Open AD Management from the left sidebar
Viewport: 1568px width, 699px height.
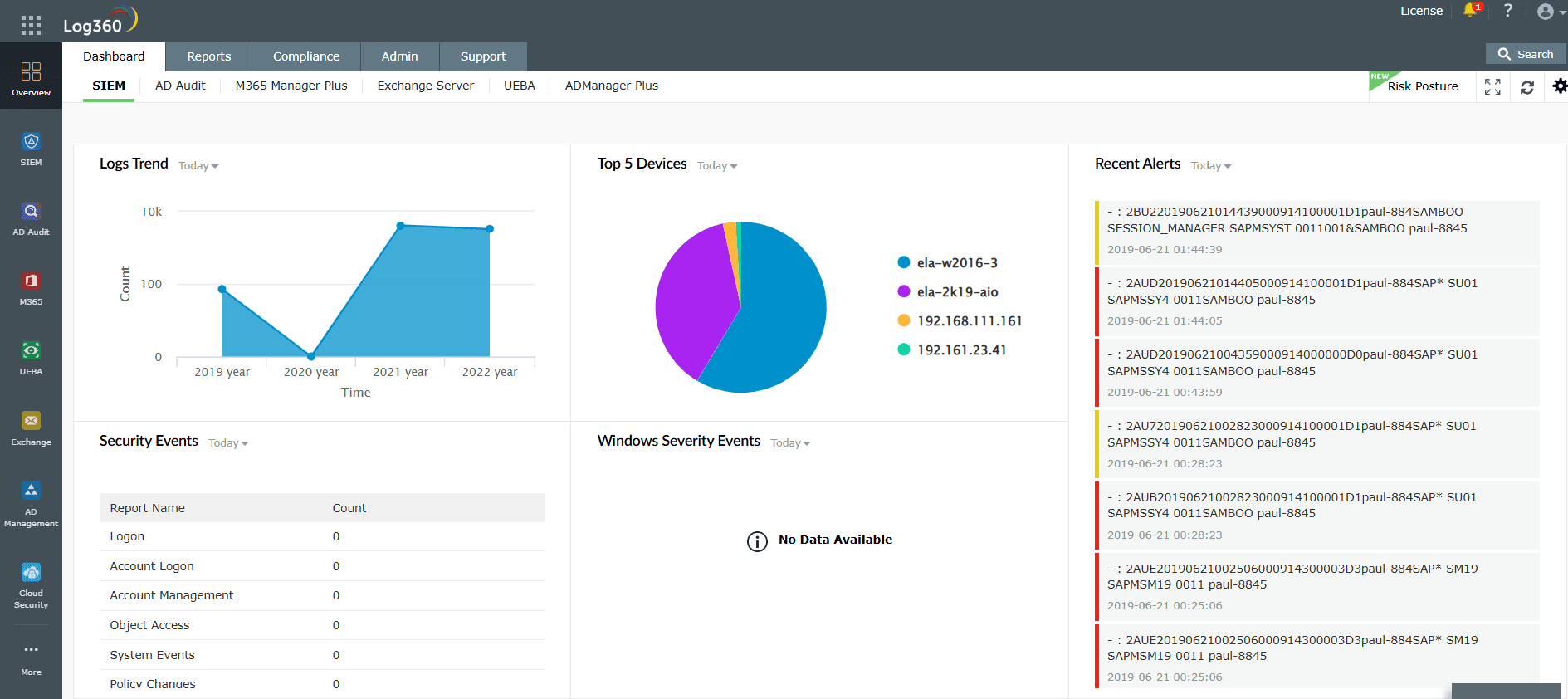pos(31,505)
